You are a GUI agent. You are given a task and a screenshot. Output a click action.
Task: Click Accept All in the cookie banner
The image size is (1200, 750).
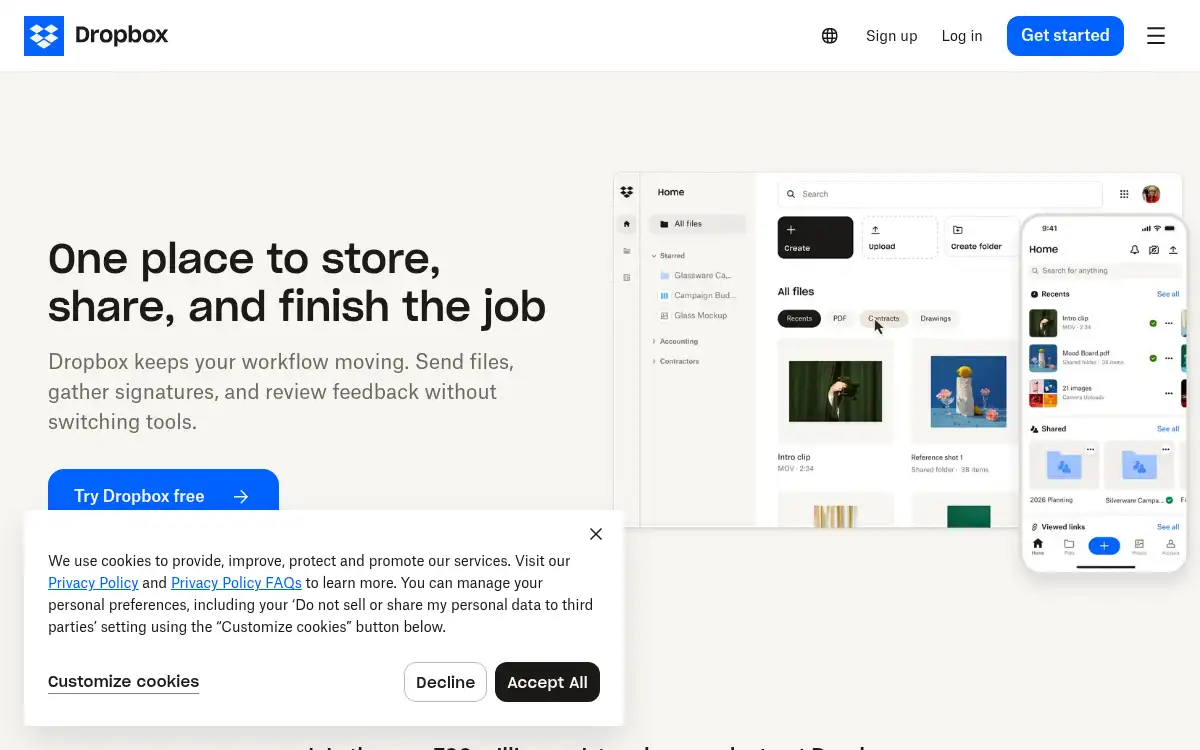tap(547, 682)
